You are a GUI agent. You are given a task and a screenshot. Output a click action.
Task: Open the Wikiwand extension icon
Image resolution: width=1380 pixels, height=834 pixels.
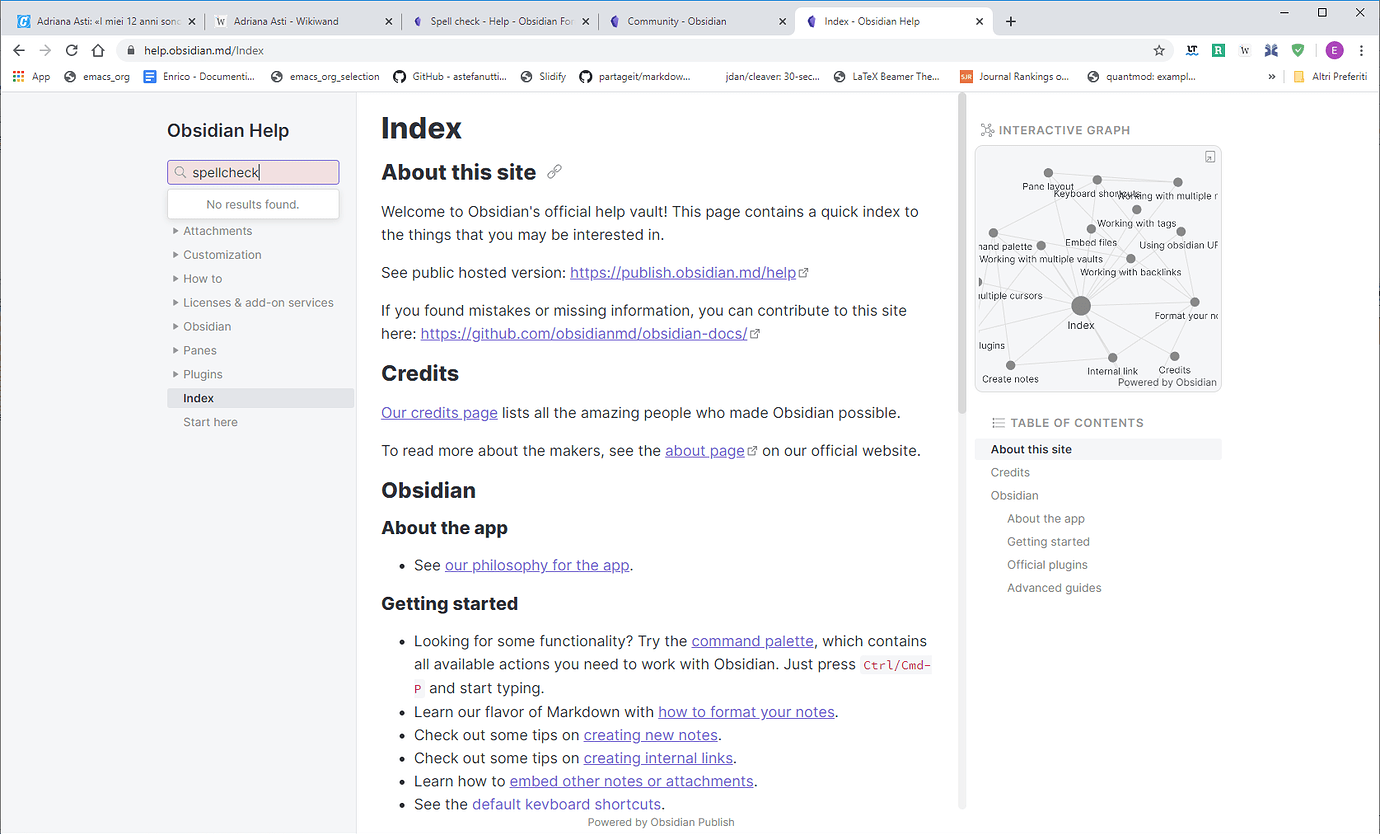point(1245,50)
